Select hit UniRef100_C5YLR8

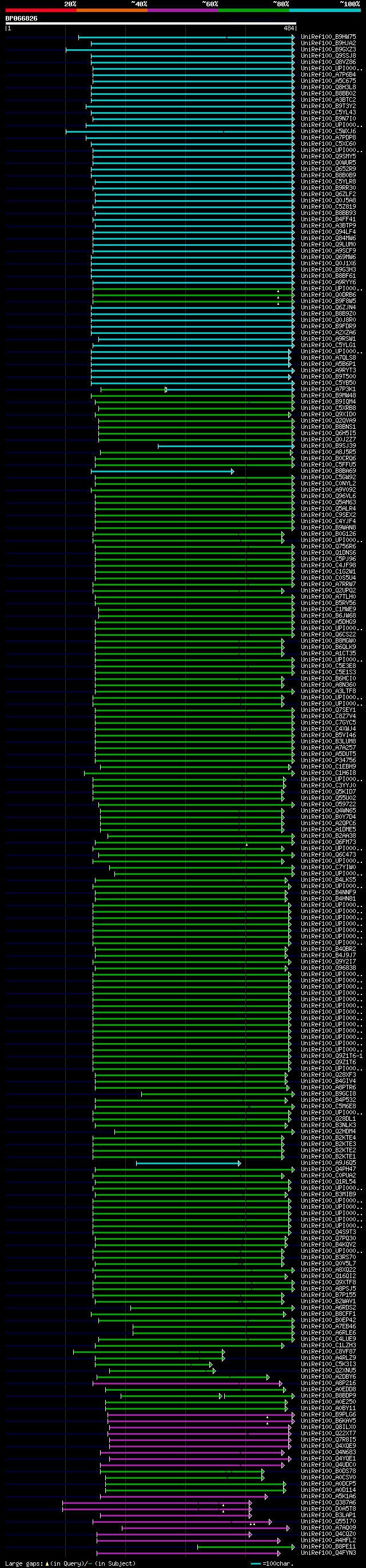coord(328,182)
